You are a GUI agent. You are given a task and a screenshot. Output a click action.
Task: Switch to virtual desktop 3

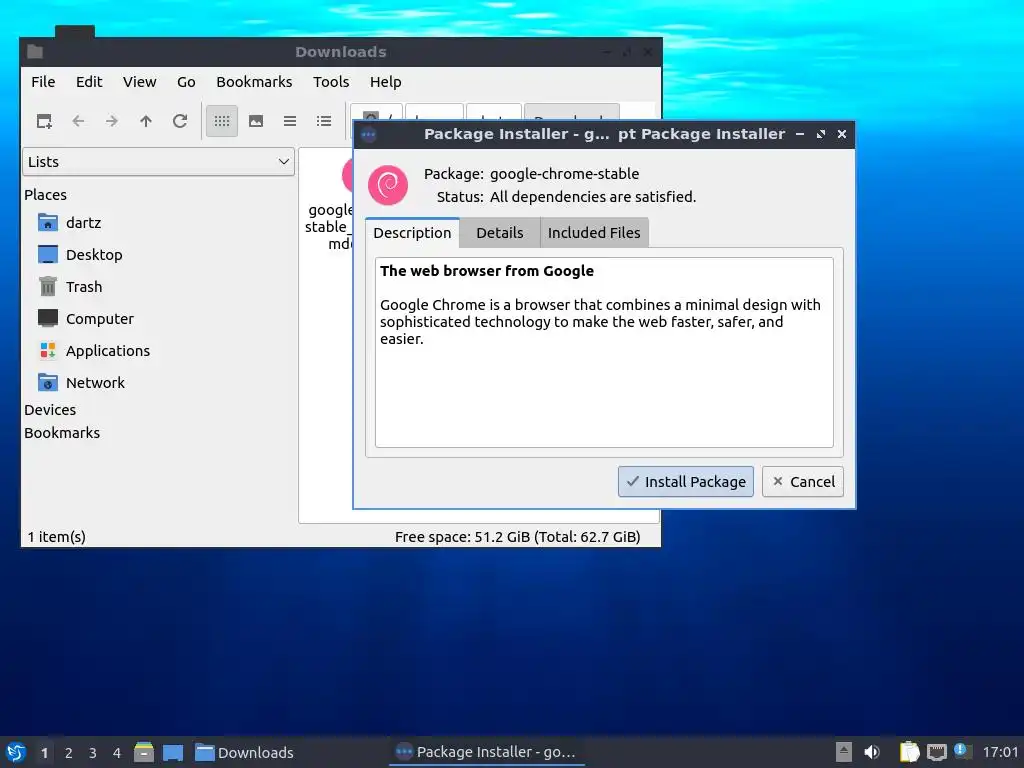(x=93, y=752)
